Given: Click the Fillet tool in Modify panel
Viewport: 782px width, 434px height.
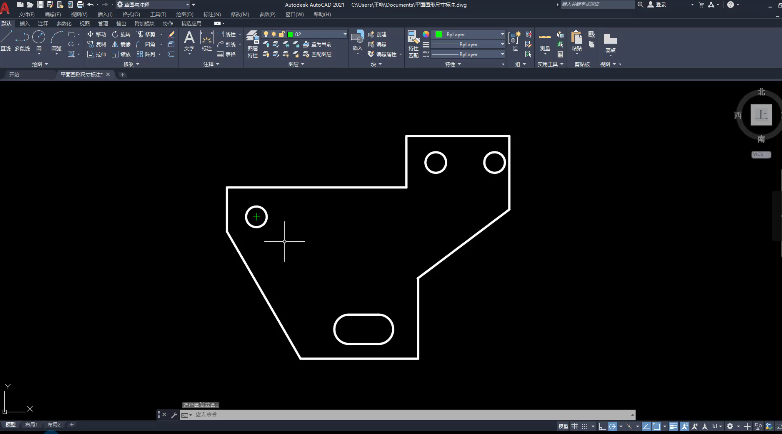Looking at the screenshot, I should [x=146, y=44].
